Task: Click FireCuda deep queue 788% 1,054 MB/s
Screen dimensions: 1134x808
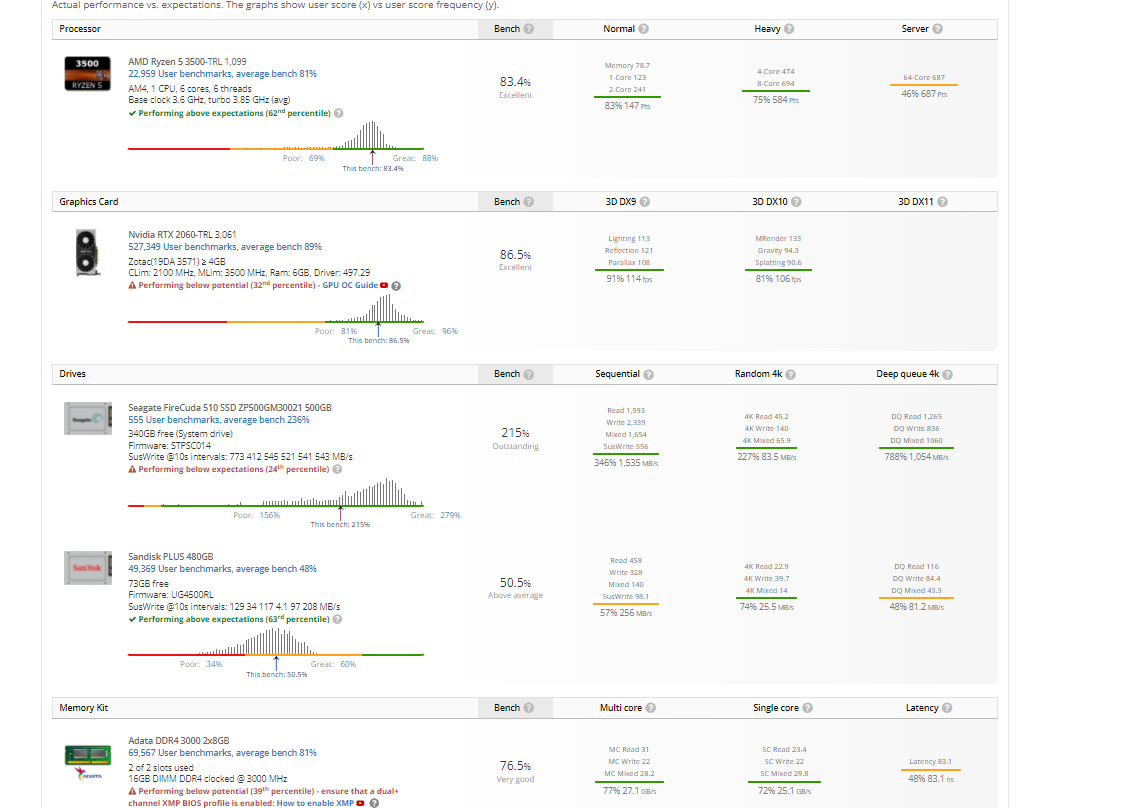Action: tap(916, 456)
